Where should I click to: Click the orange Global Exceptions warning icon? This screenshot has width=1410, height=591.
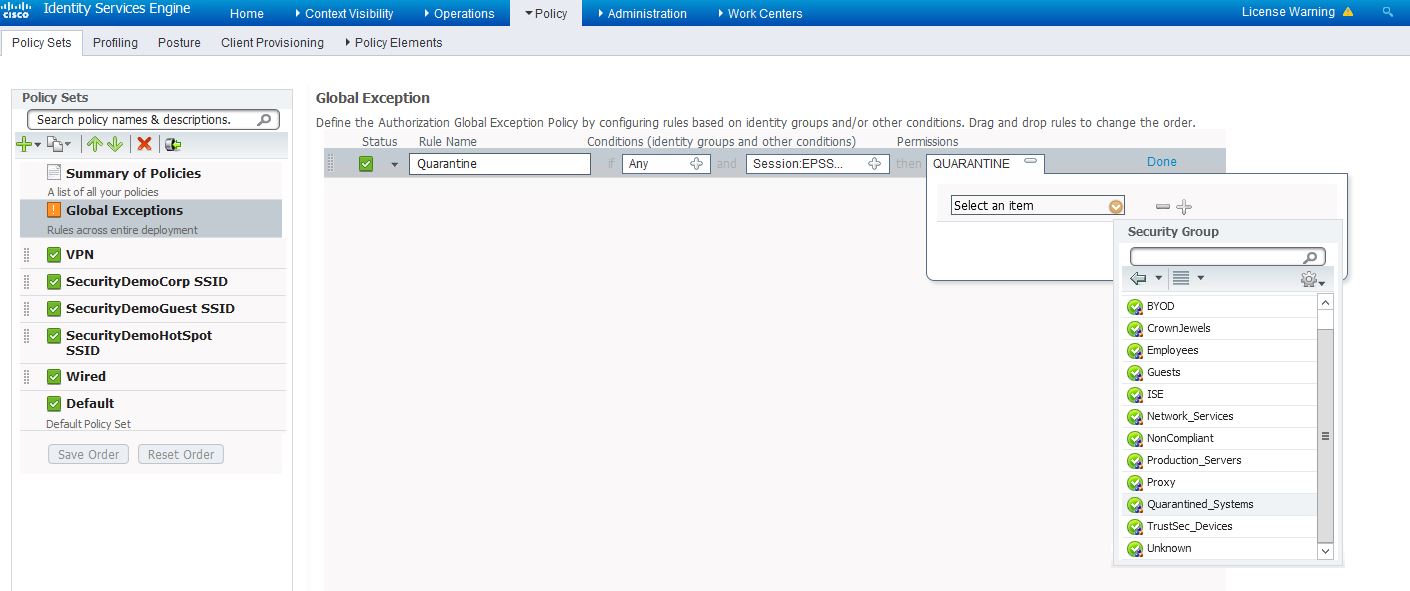(x=54, y=210)
